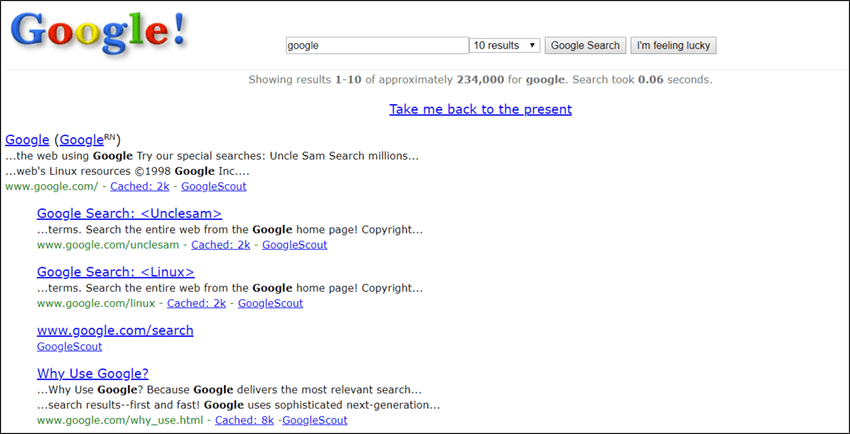Open Cached: 2k link for google.com/linux
Viewport: 850px width, 434px height.
(196, 303)
